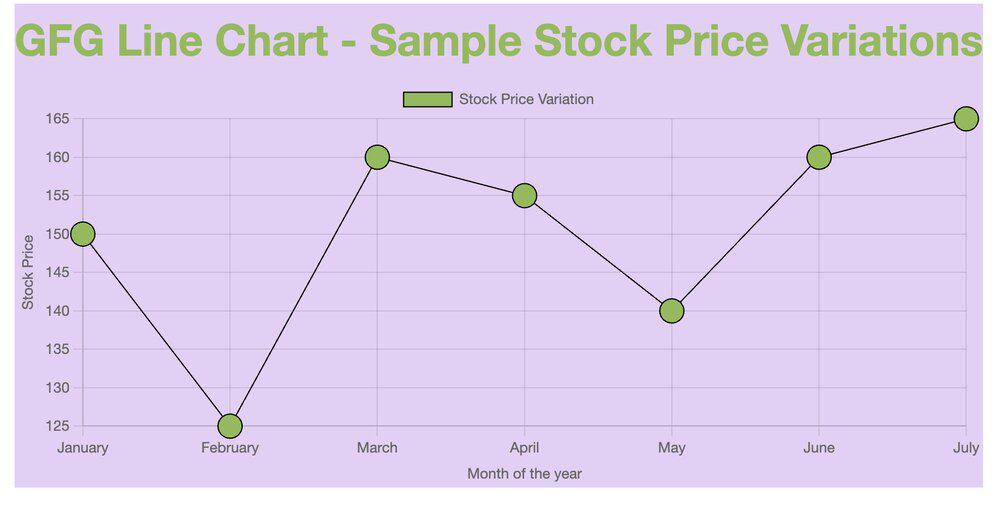This screenshot has width=1000, height=507.
Task: Click the June data point at 160
Action: pos(819,157)
